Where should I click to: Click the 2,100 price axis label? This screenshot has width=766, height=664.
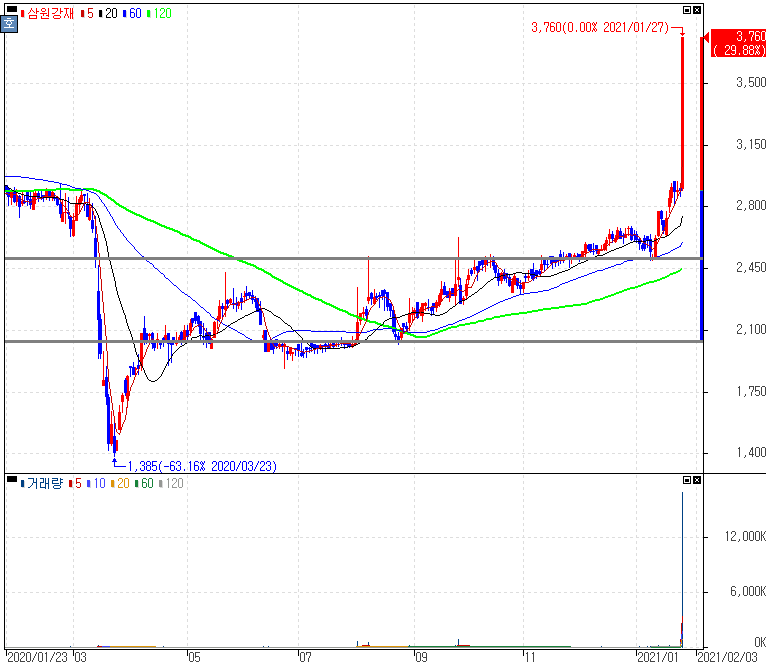(751, 330)
